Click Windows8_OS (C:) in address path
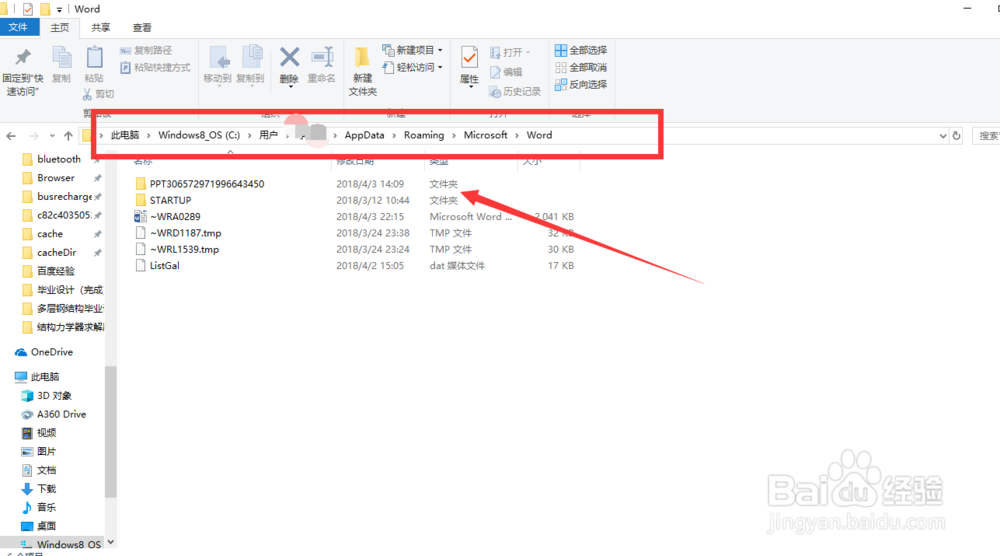Image resolution: width=1000 pixels, height=556 pixels. [199, 135]
